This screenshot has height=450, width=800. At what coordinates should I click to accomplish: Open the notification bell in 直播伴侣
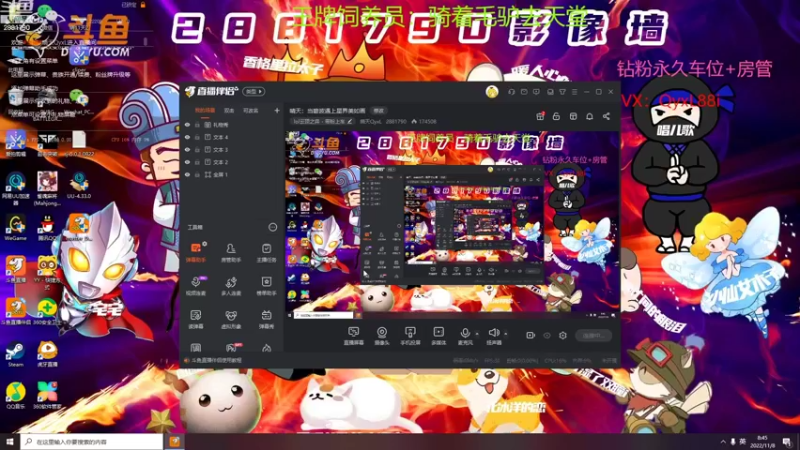pyautogui.click(x=589, y=116)
